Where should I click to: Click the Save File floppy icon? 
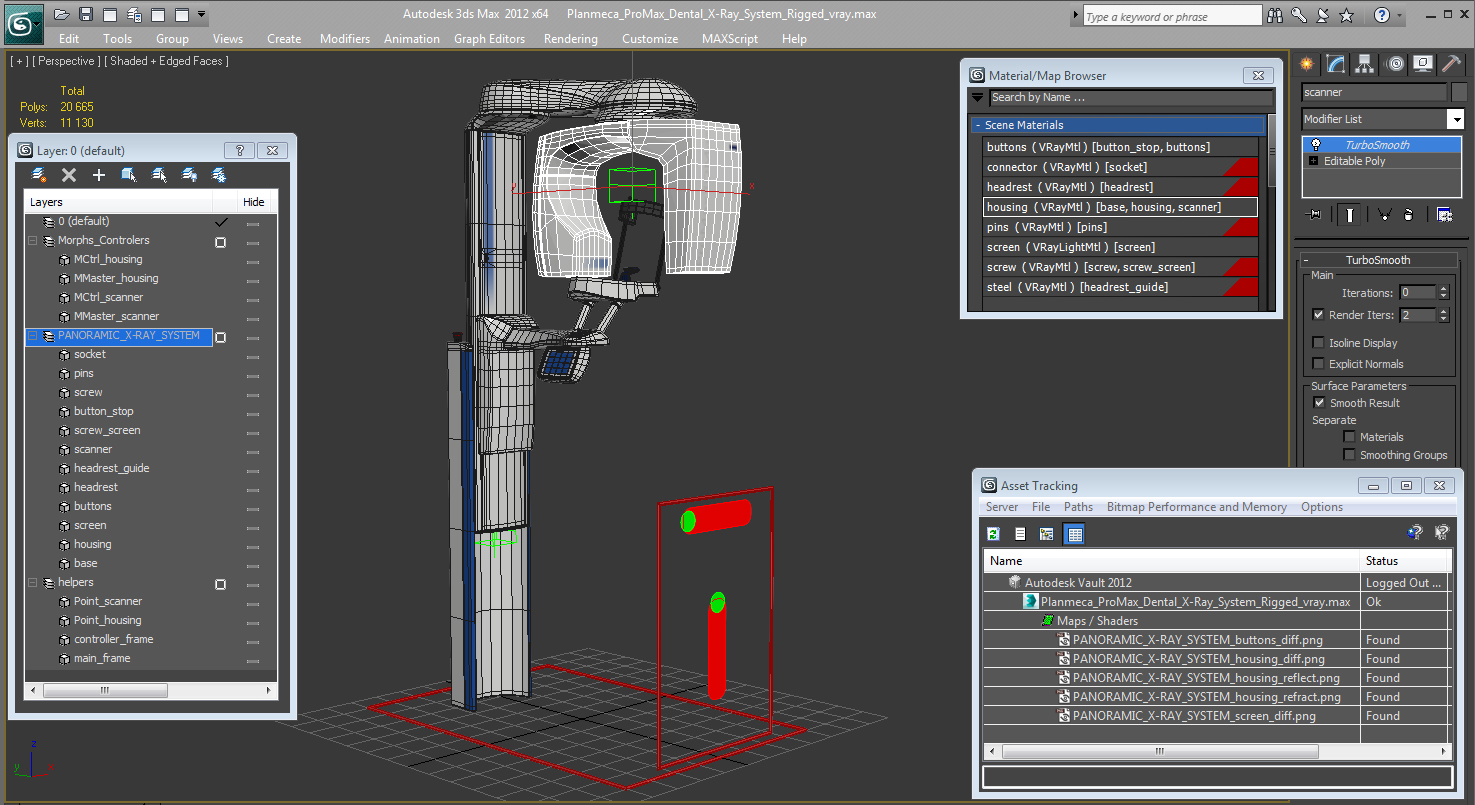(x=86, y=15)
